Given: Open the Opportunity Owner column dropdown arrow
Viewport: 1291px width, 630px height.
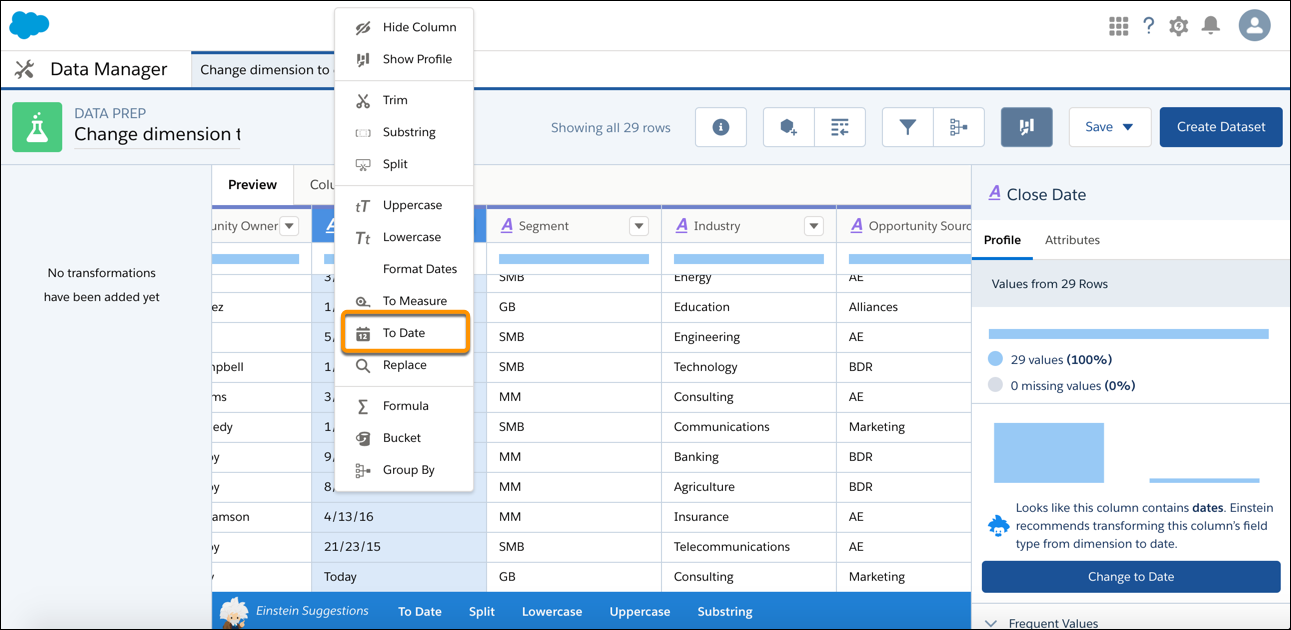Looking at the screenshot, I should pyautogui.click(x=289, y=226).
